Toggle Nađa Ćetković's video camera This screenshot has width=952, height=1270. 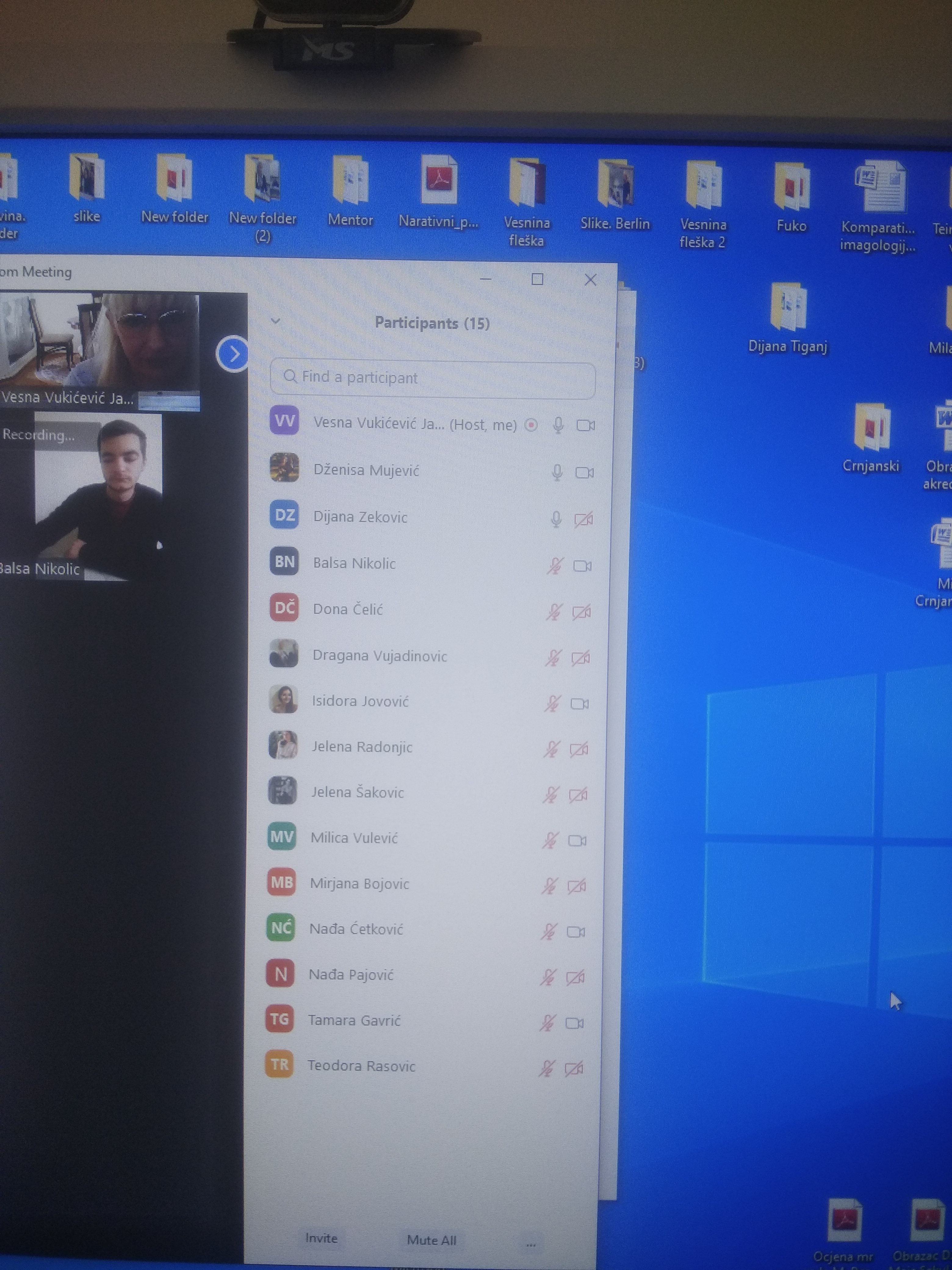point(576,932)
